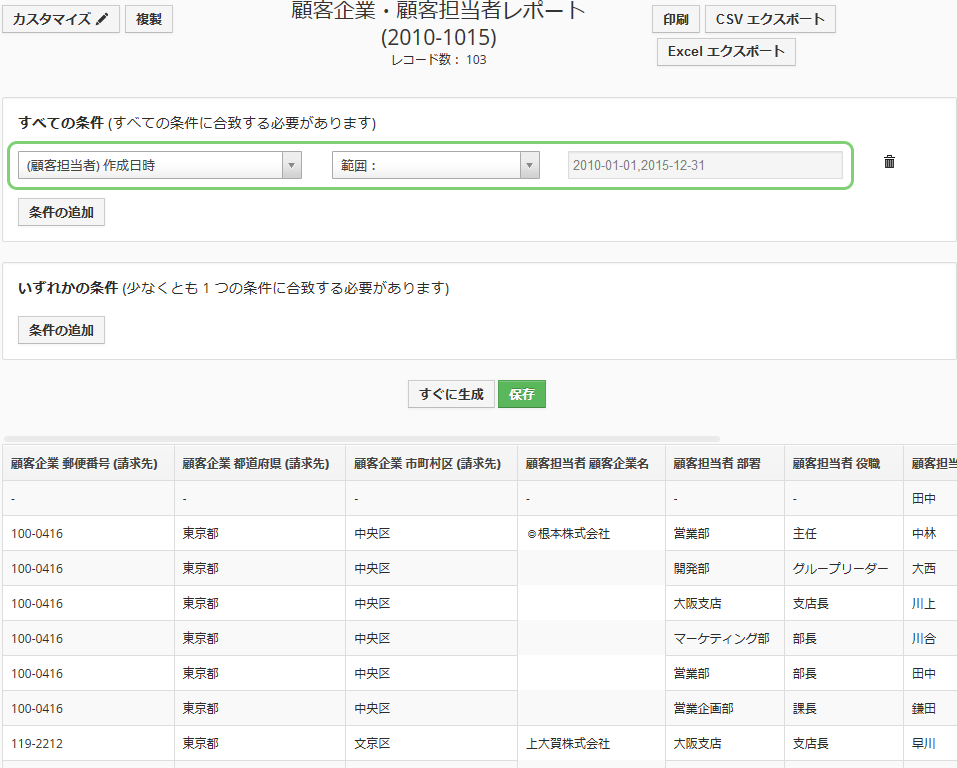Click the green 保存 button

tap(522, 394)
